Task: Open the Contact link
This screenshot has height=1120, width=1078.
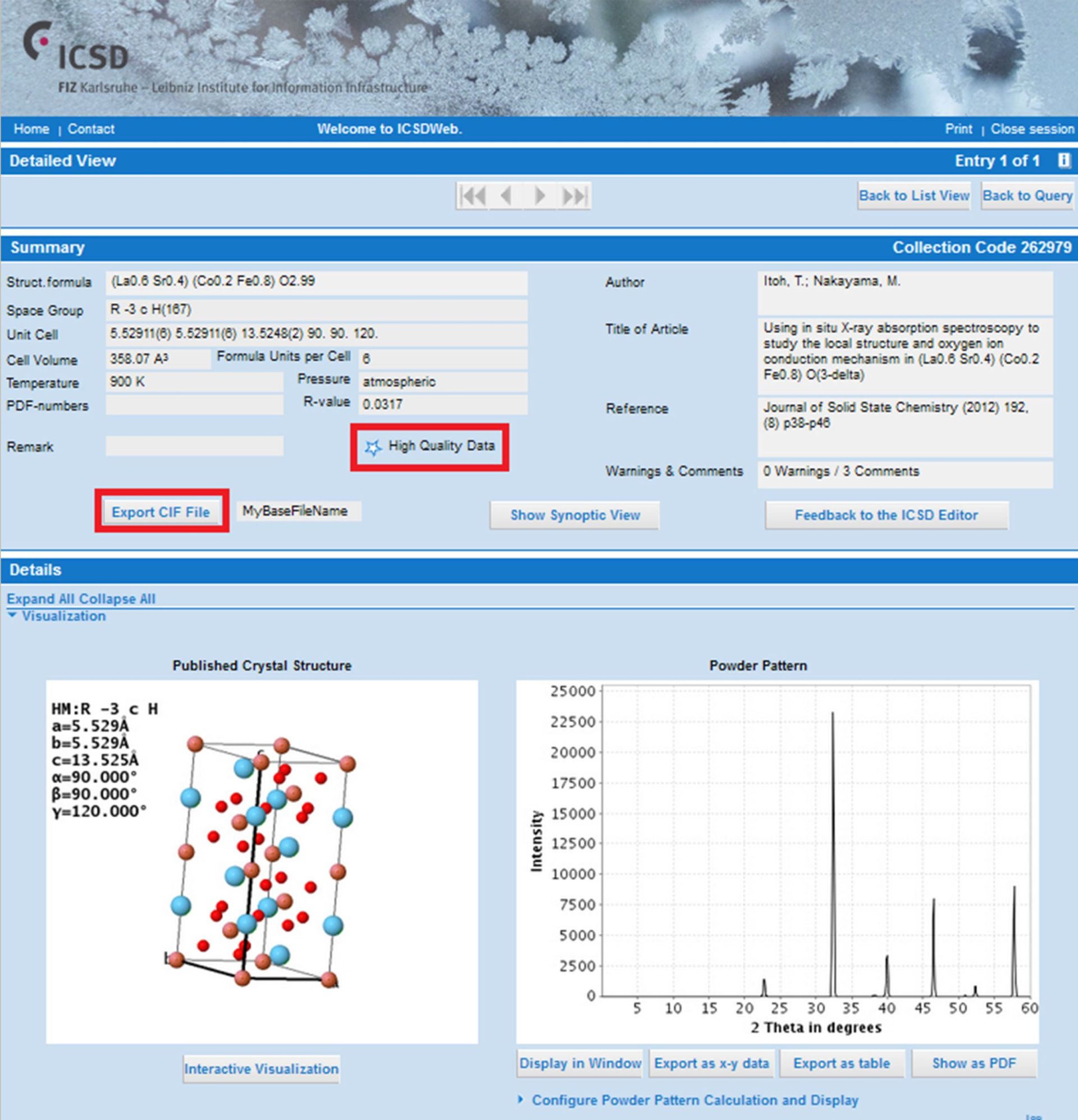Action: (91, 129)
